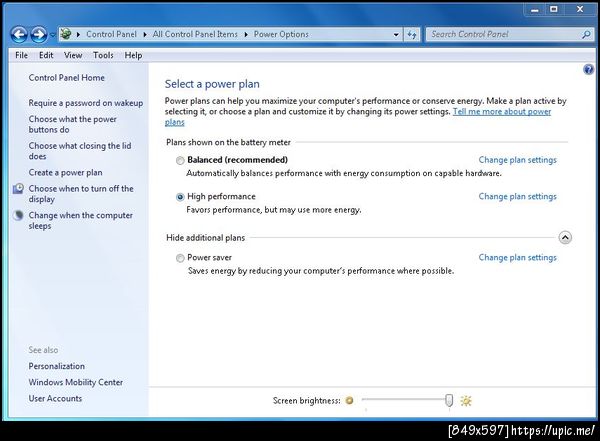
Task: Open recent pages dropdown beside Forward arrow
Action: tap(53, 35)
